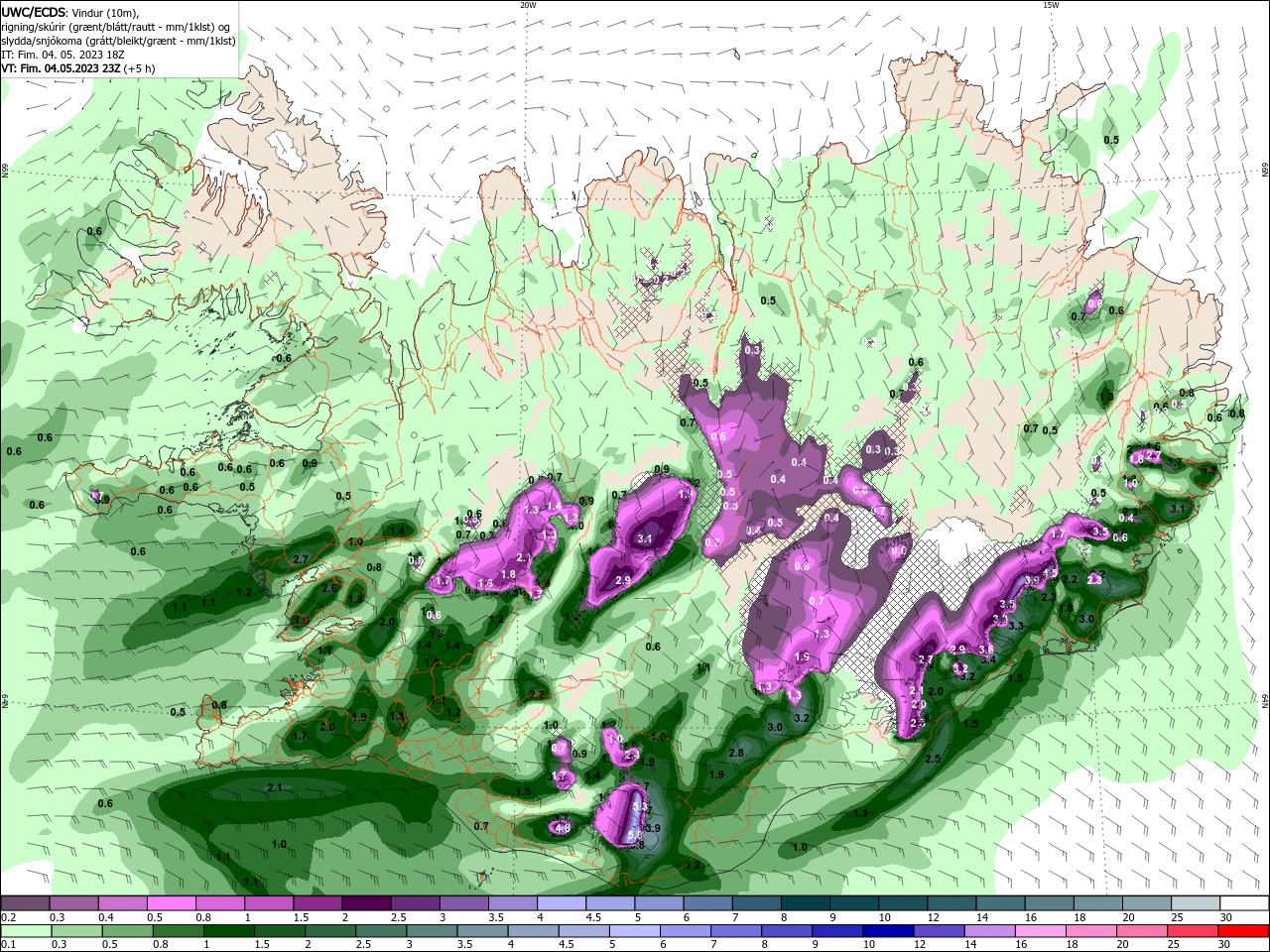Click the 66N latitude label on left edge

click(x=4, y=171)
